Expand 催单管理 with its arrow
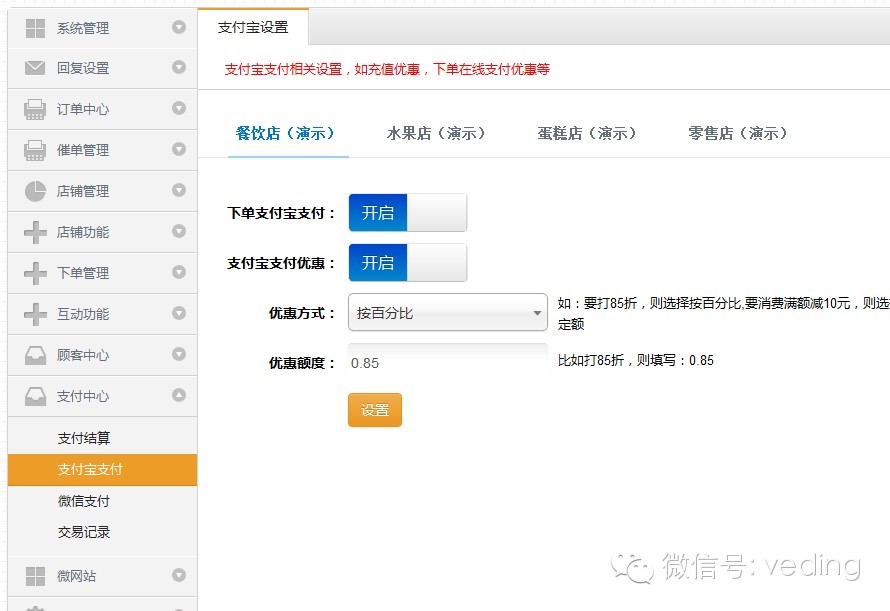The height and width of the screenshot is (611, 890). 179,149
